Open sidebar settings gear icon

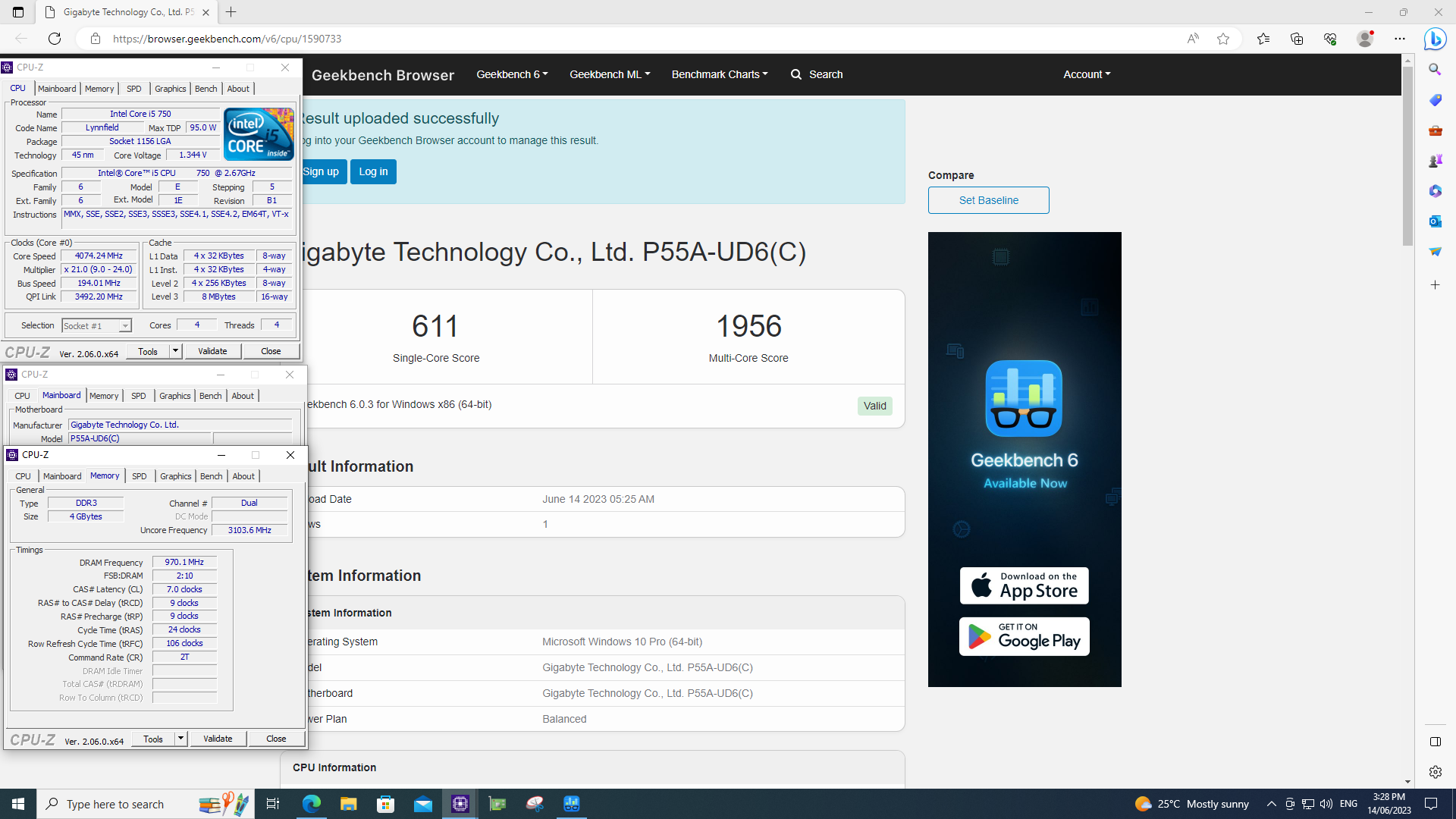point(1435,772)
